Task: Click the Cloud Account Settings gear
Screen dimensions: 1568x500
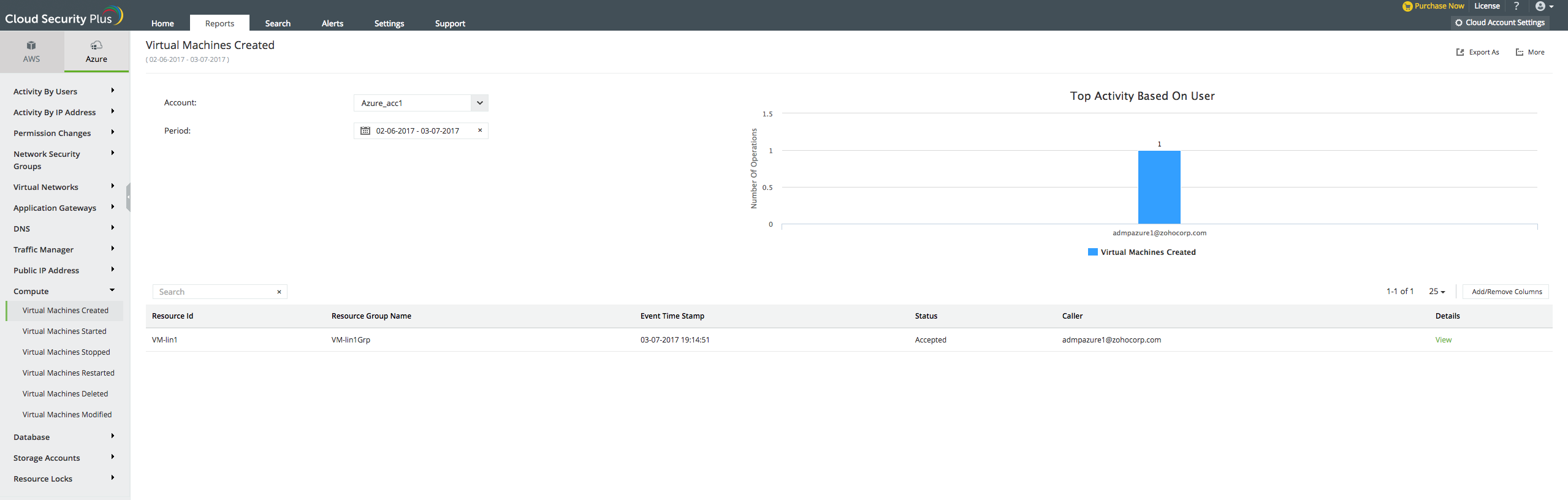Action: (1459, 23)
